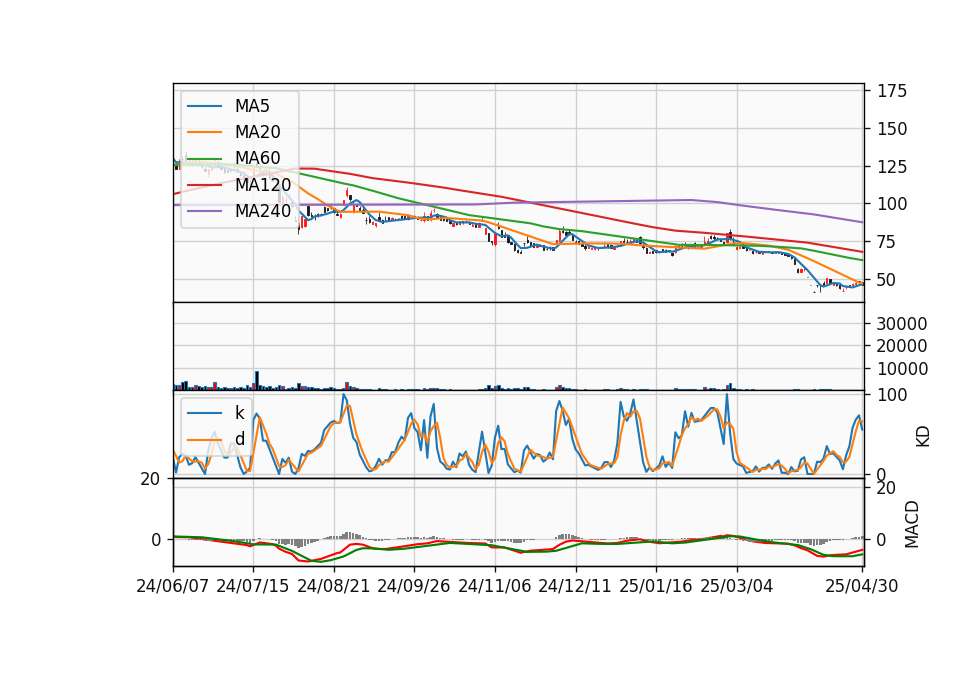Click the 24/07/15 date tick label
960x690 pixels.
click(253, 586)
